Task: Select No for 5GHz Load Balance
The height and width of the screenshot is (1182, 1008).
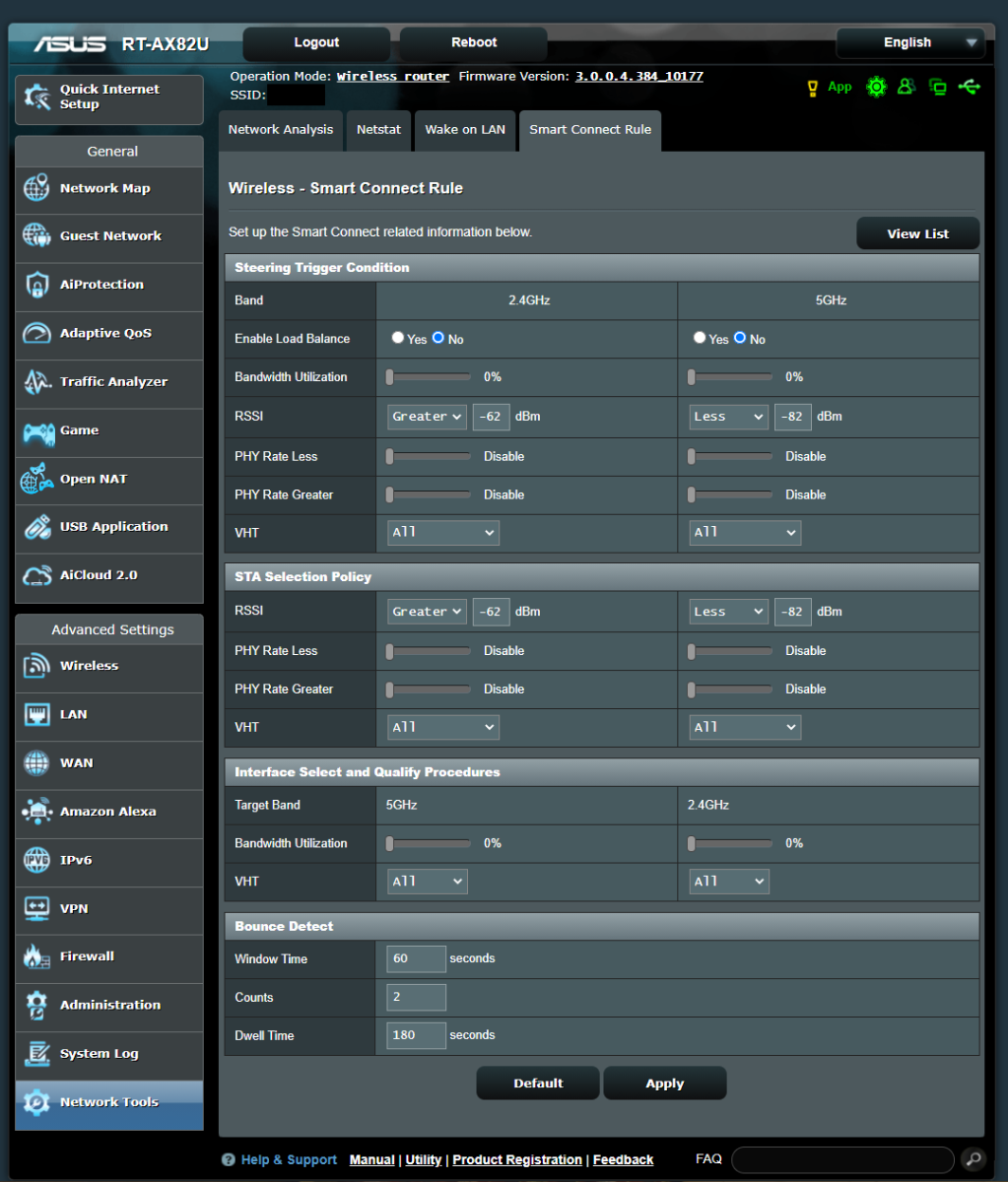Action: pyautogui.click(x=740, y=338)
